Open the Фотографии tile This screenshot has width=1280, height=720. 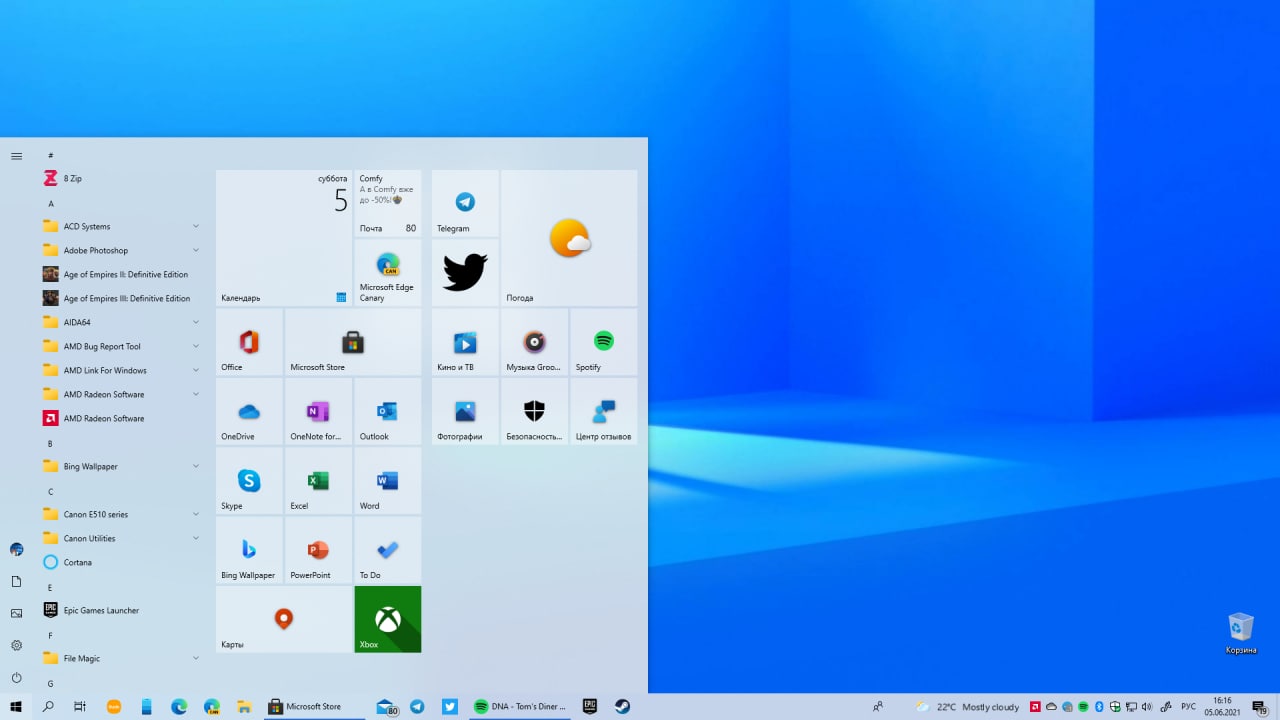pos(465,411)
